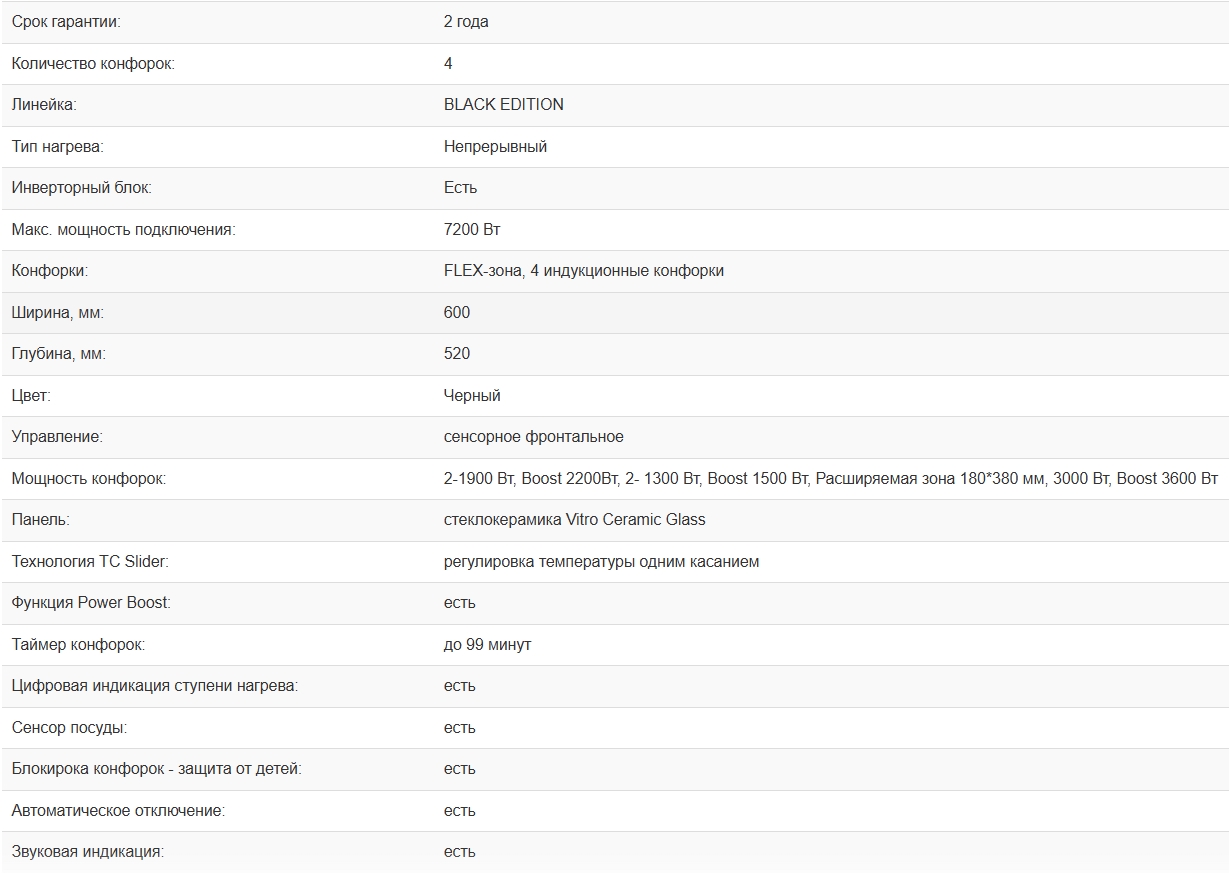Click the 'Сенсор посуды' row label
The width and height of the screenshot is (1229, 875).
coord(69,728)
